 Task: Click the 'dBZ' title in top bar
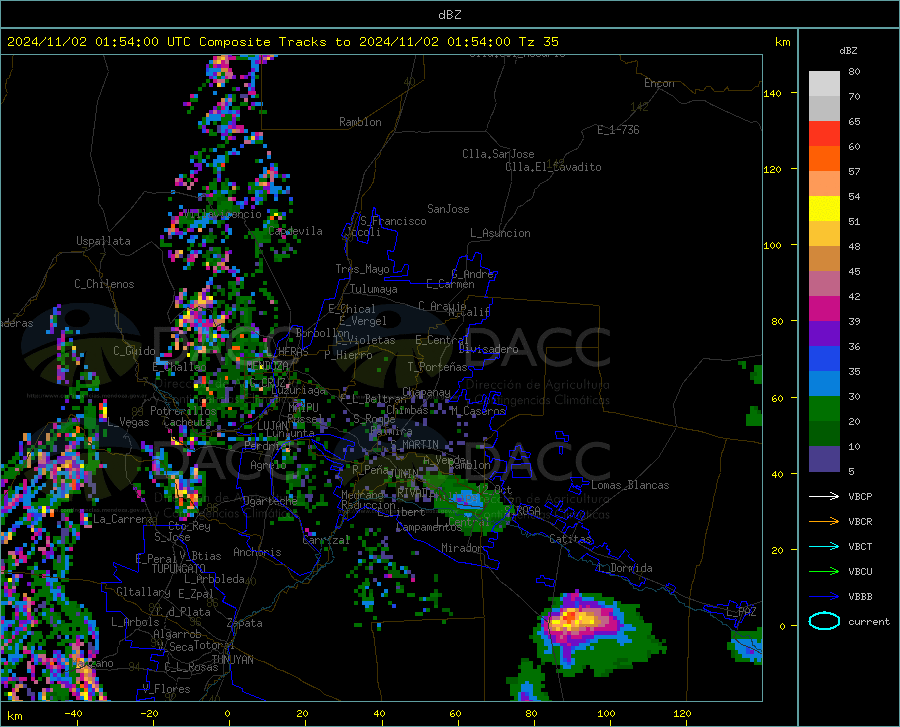coord(449,15)
